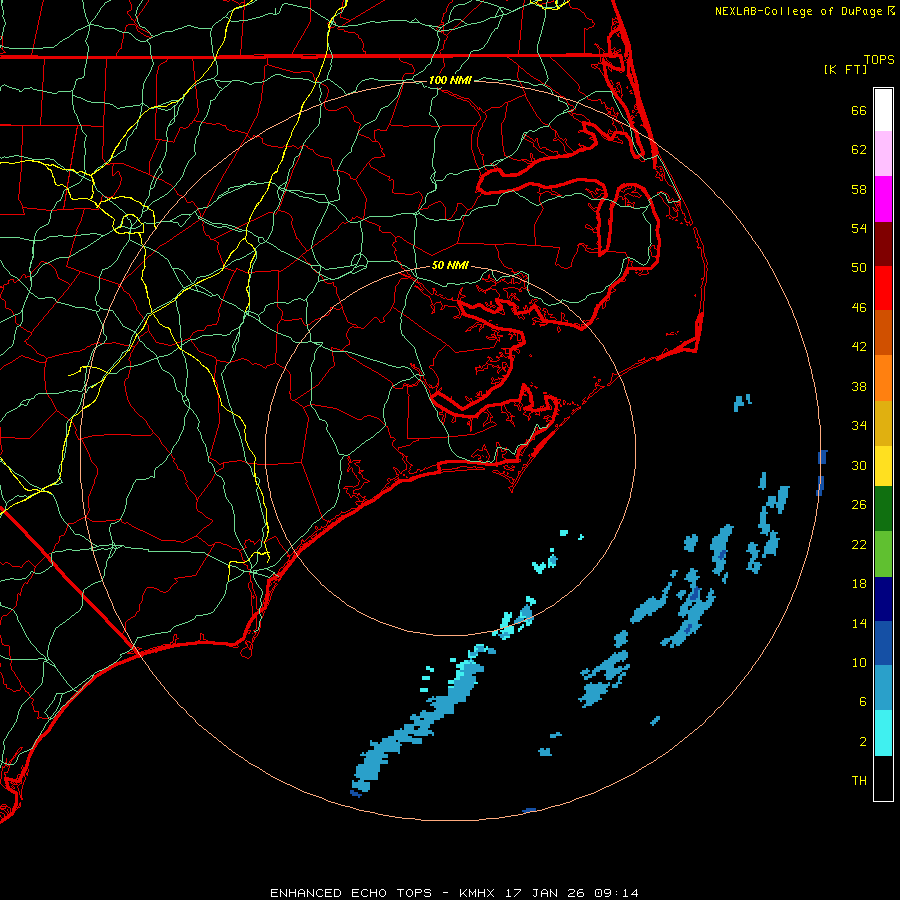Click the 66 legend value

[859, 110]
